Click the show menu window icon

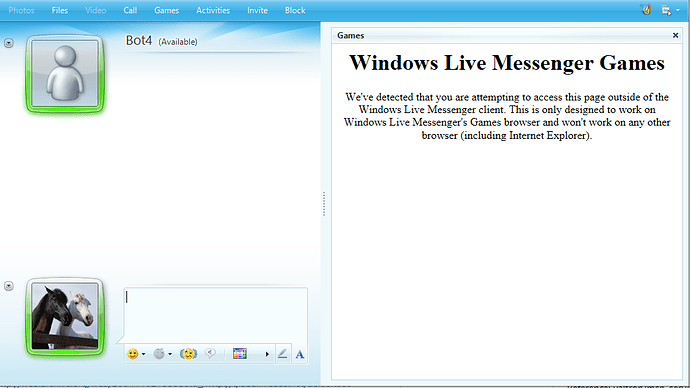click(666, 10)
